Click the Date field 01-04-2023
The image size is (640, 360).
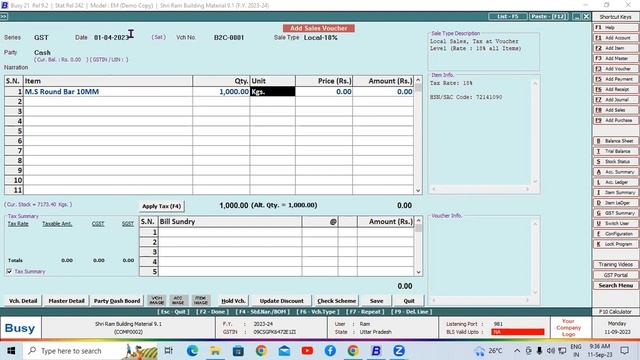point(111,38)
